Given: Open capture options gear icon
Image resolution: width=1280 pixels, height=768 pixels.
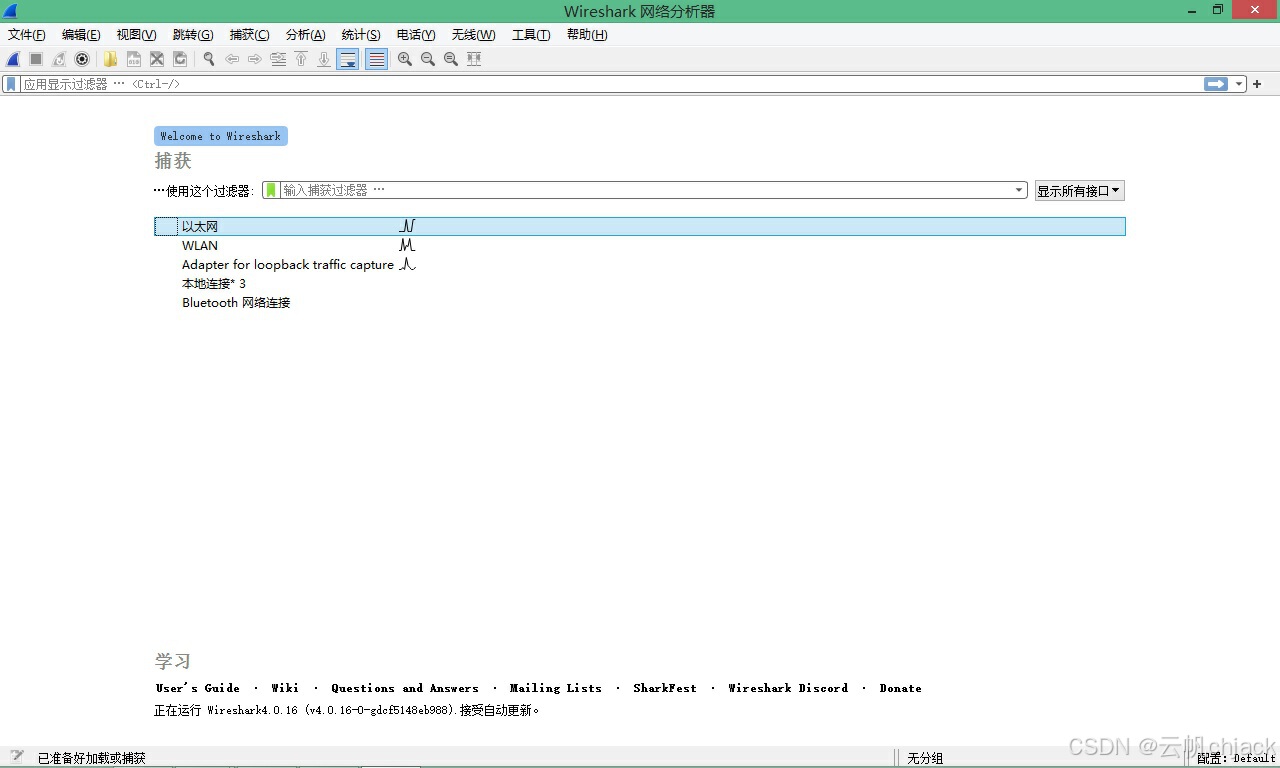Looking at the screenshot, I should [82, 59].
